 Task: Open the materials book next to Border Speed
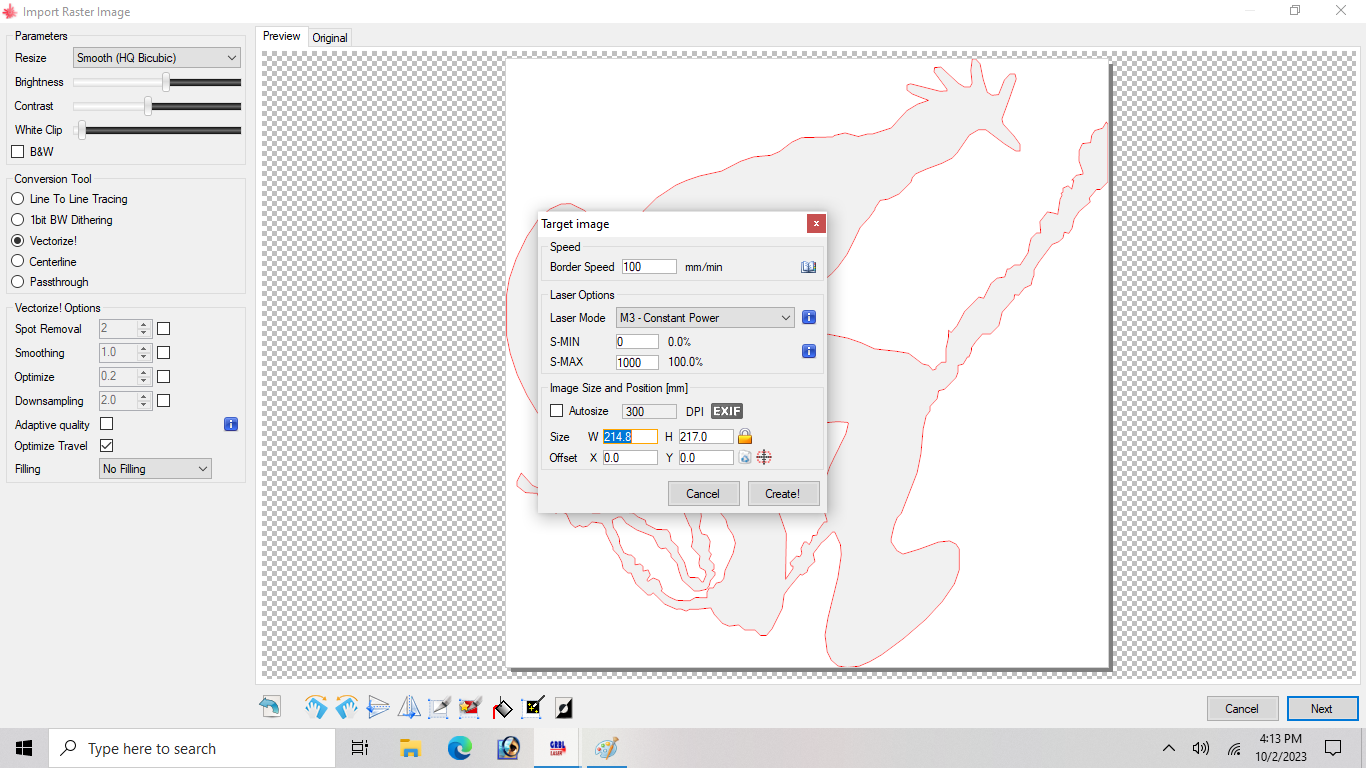[809, 267]
